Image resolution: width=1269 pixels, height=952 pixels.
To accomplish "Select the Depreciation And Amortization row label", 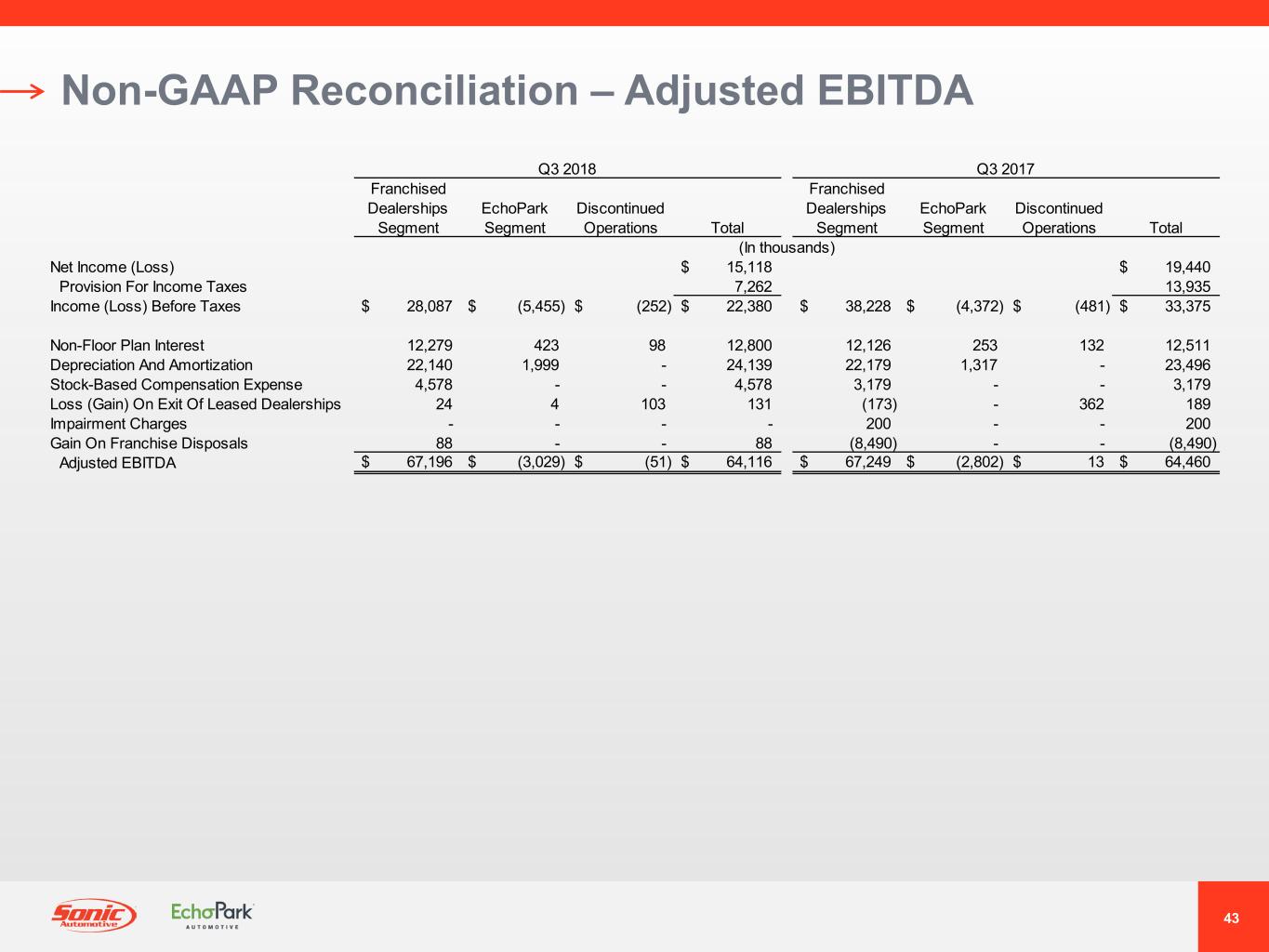I will coord(151,365).
